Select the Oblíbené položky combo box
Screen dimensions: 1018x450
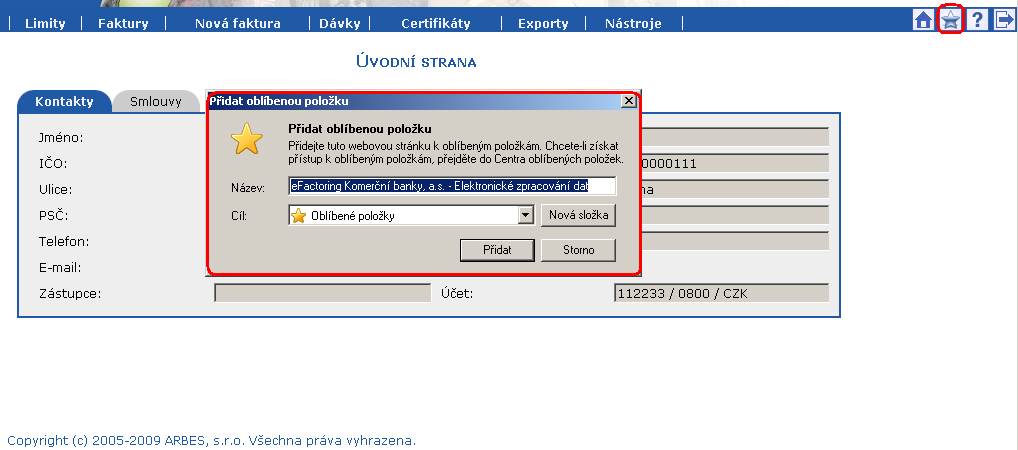click(411, 216)
